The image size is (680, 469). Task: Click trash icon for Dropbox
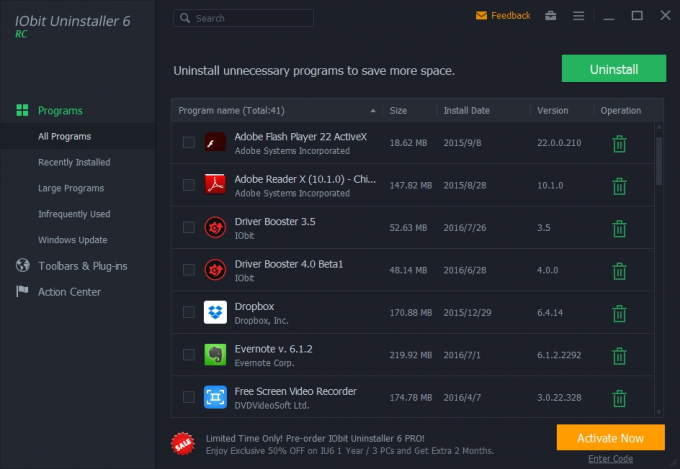point(619,313)
